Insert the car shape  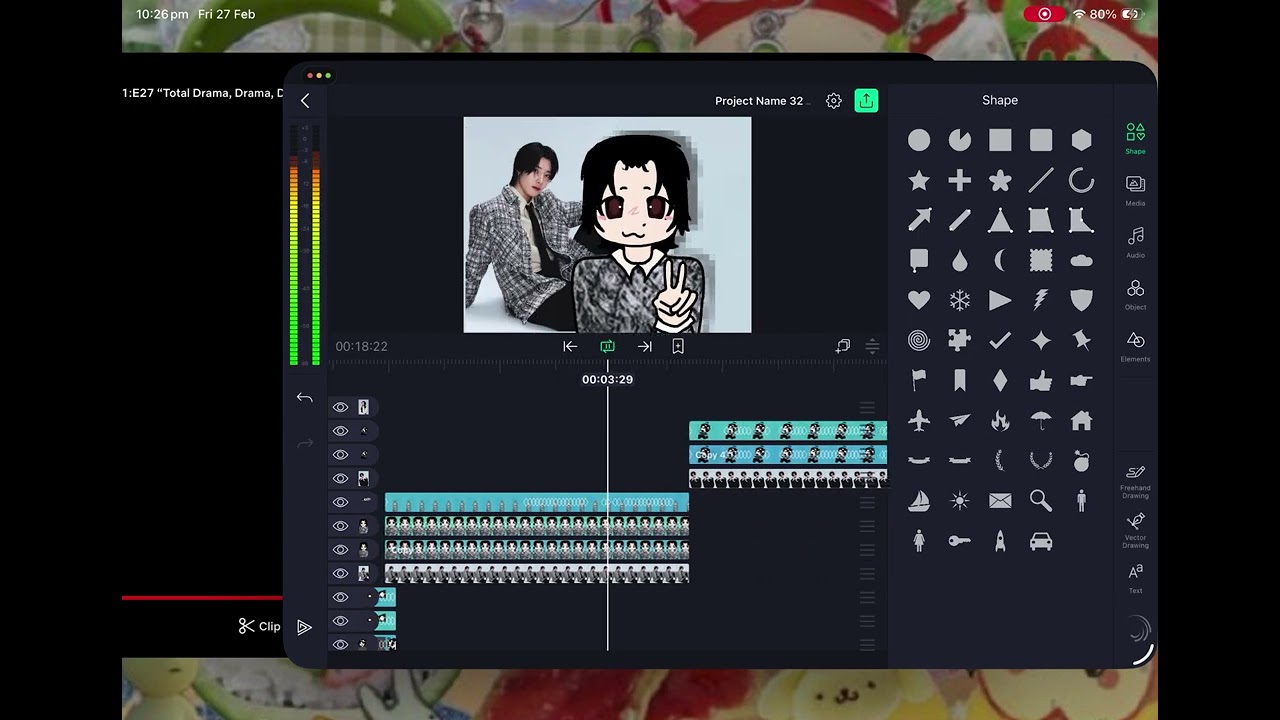click(1041, 541)
